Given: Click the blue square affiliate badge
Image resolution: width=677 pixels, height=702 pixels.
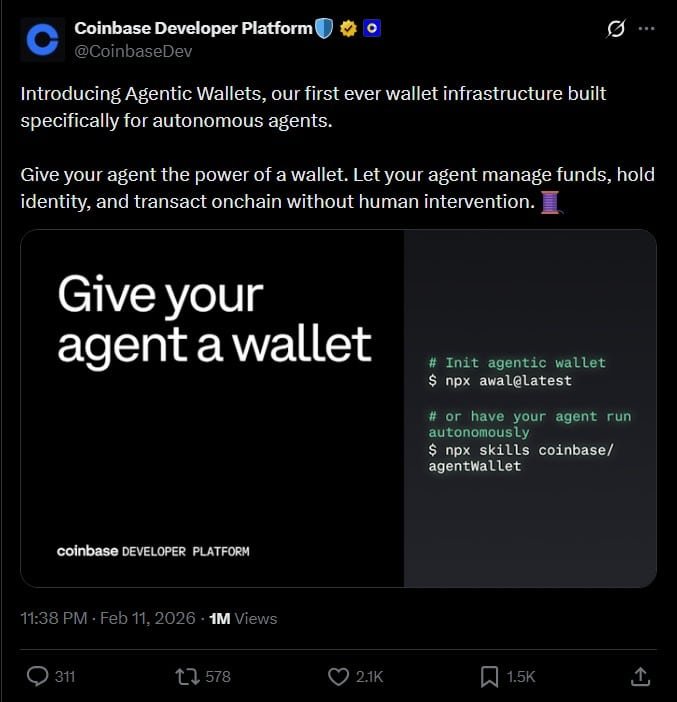Looking at the screenshot, I should point(372,29).
